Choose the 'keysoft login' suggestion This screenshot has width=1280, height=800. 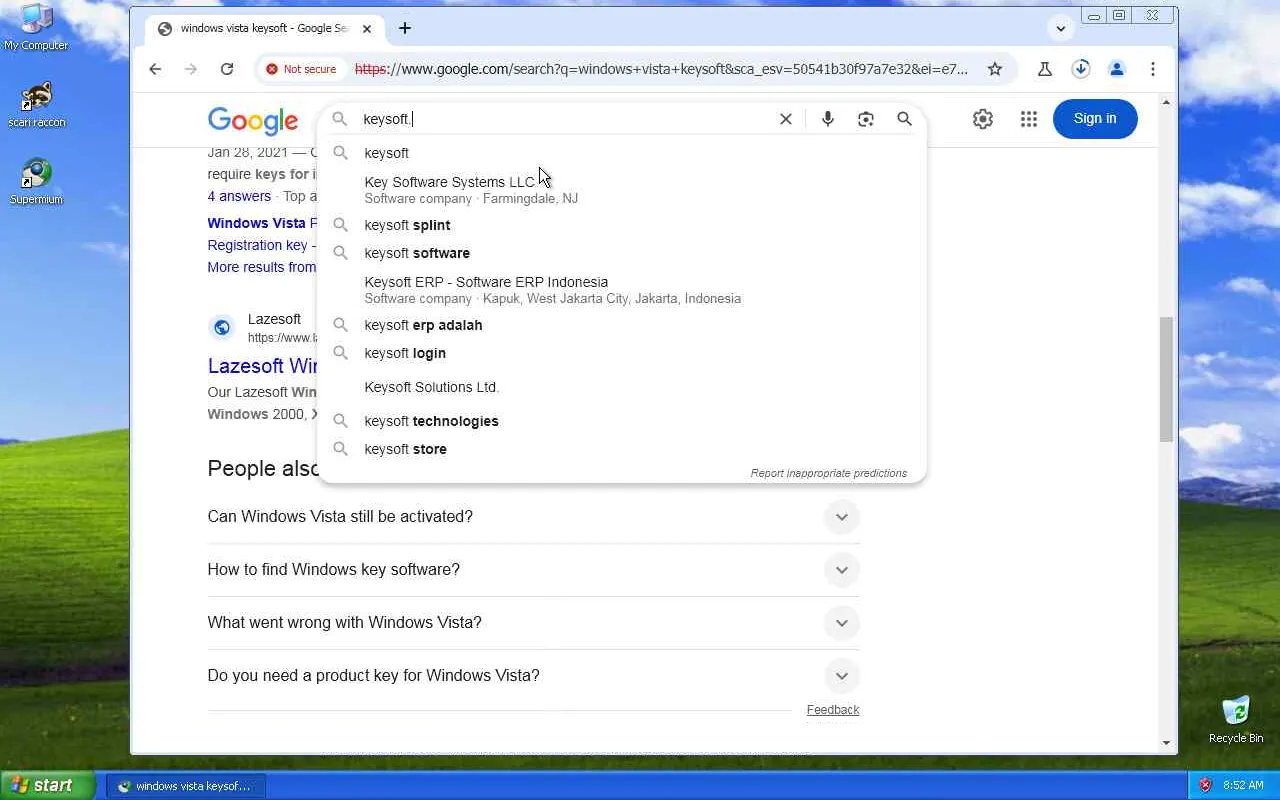(x=622, y=353)
